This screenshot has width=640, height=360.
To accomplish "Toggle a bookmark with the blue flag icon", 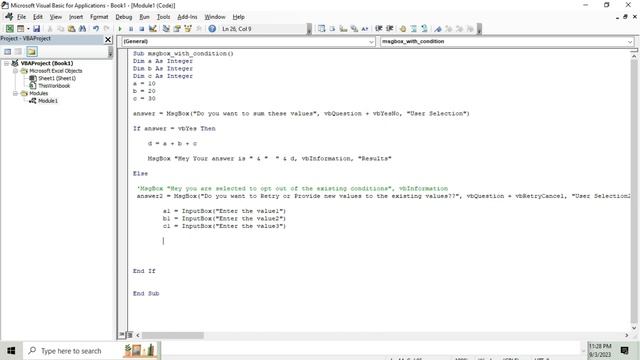I will click(x=438, y=29).
